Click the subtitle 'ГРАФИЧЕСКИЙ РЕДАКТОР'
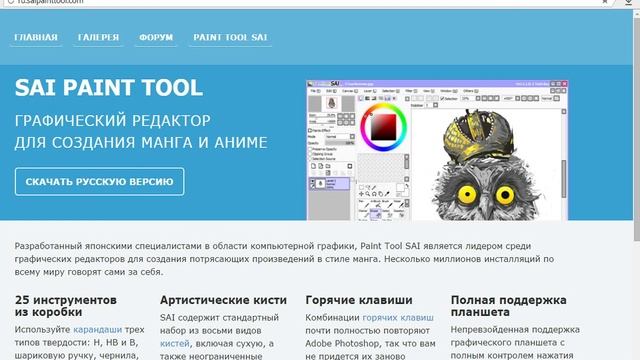This screenshot has width=640, height=360. [113, 121]
